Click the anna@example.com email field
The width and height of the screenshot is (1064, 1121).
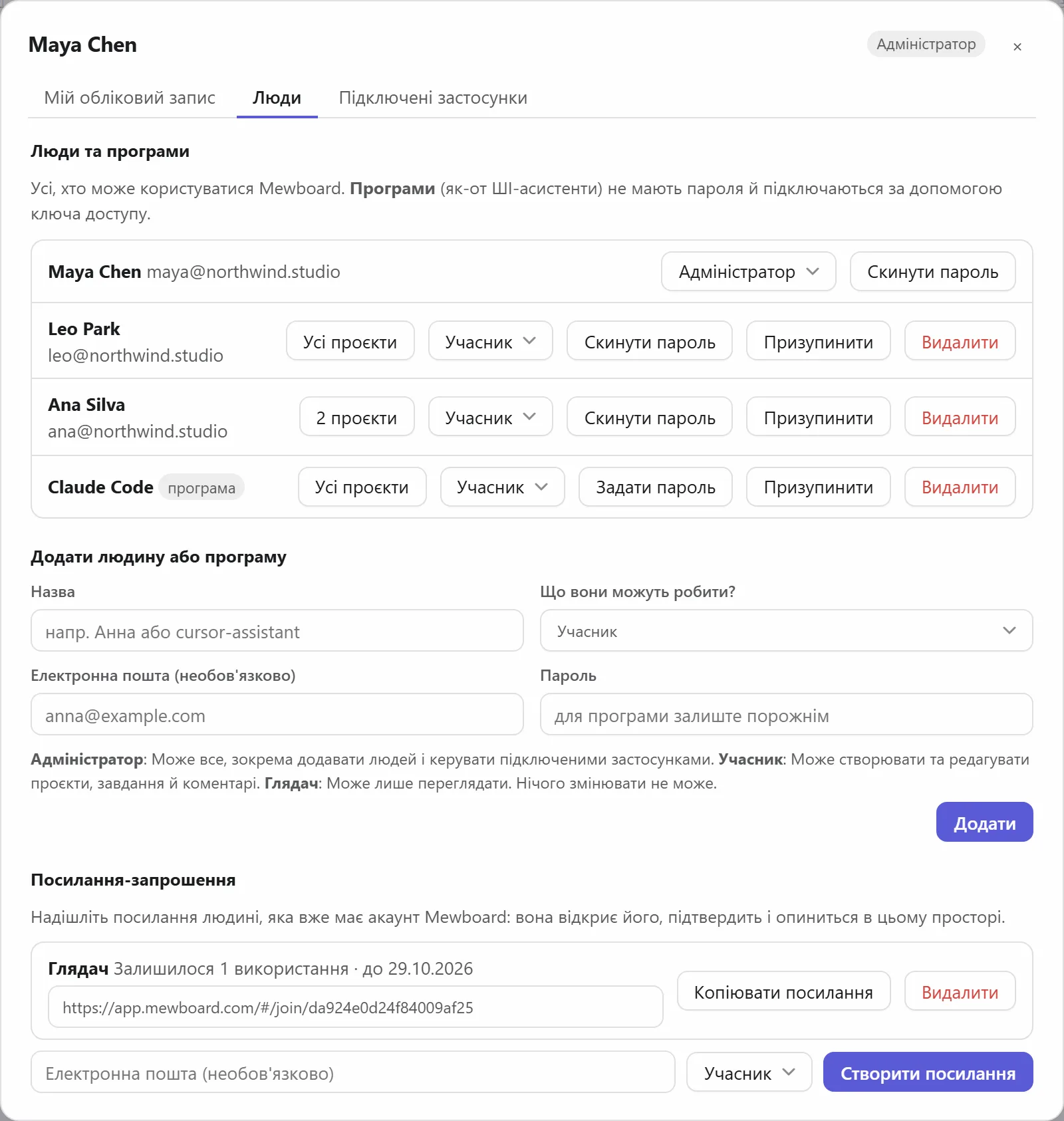tap(277, 714)
